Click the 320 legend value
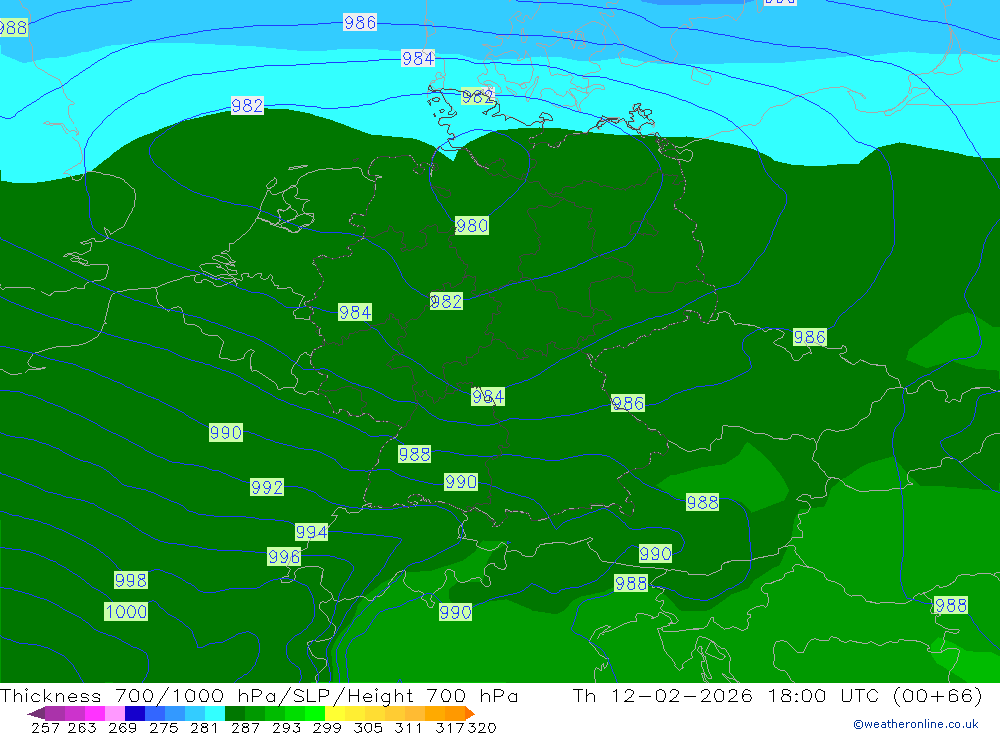The width and height of the screenshot is (1000, 733). (x=482, y=727)
